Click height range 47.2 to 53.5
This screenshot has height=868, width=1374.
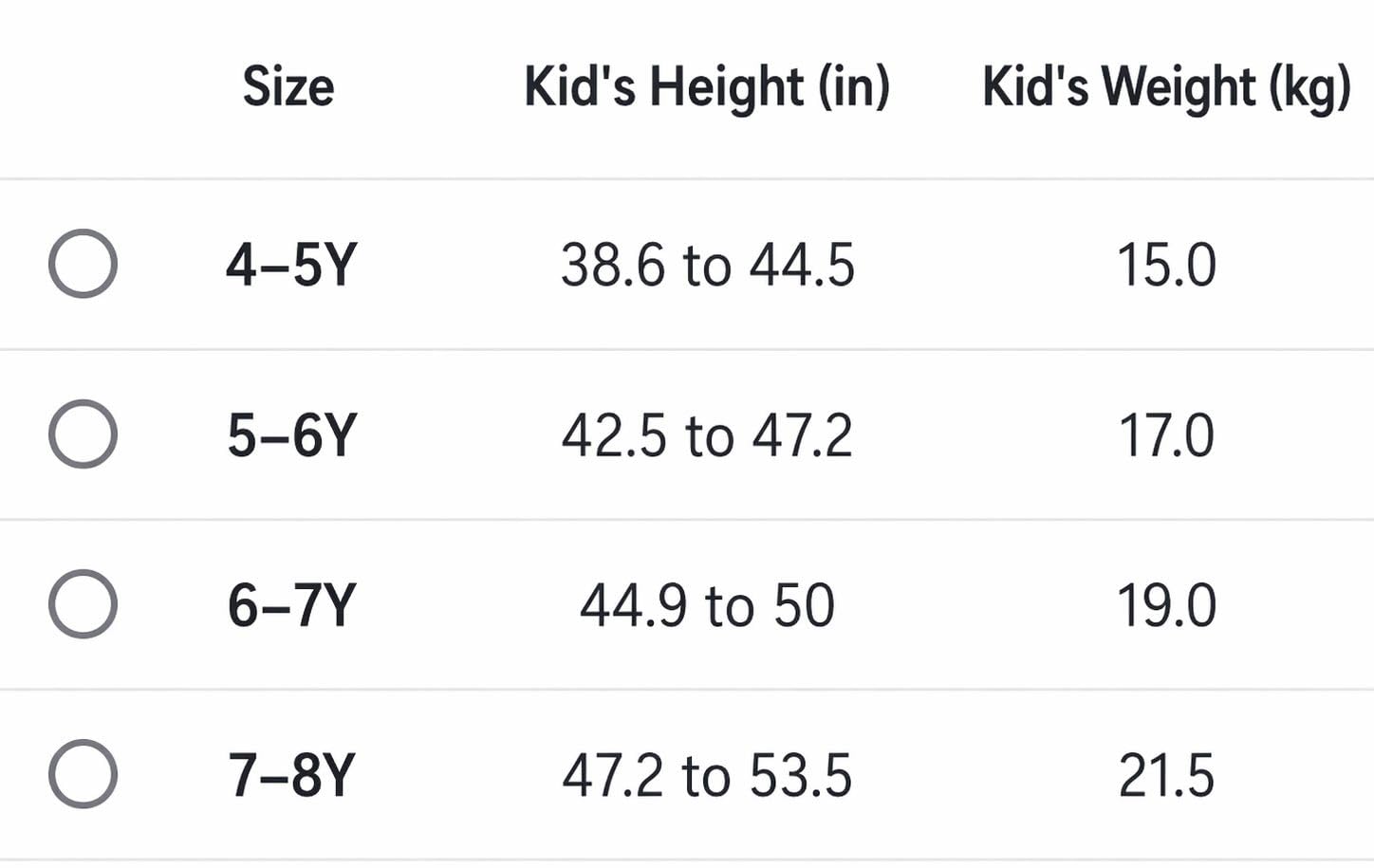(707, 775)
